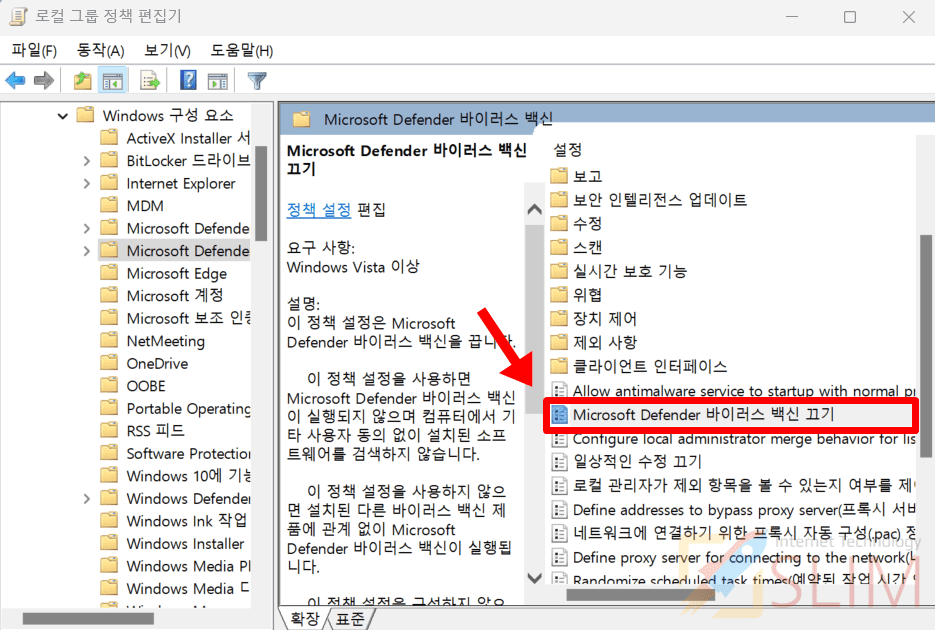Click the 클라이언트 인터페이스 folder icon

click(x=559, y=366)
